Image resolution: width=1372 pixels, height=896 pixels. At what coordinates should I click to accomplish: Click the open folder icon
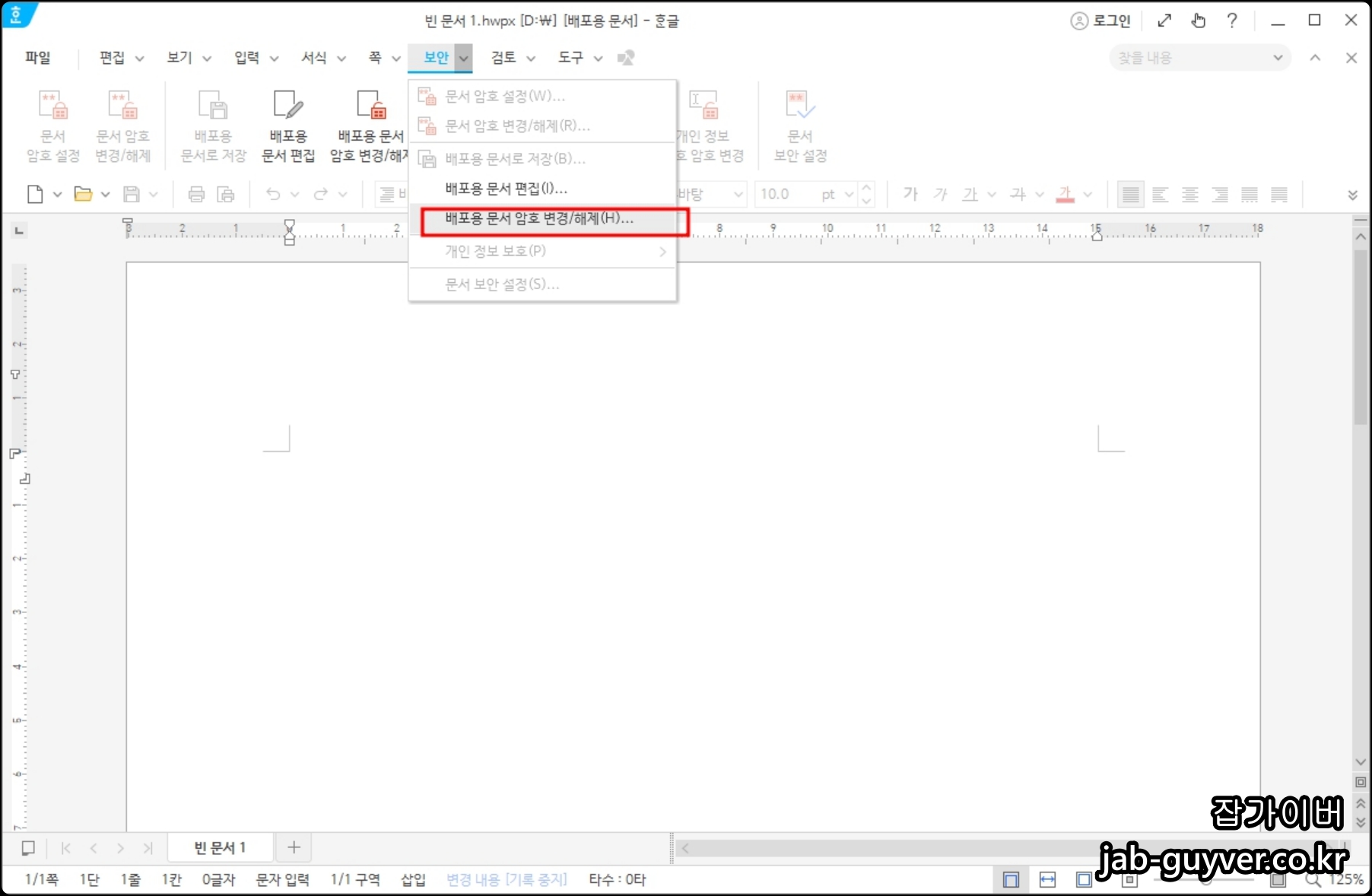coord(83,195)
